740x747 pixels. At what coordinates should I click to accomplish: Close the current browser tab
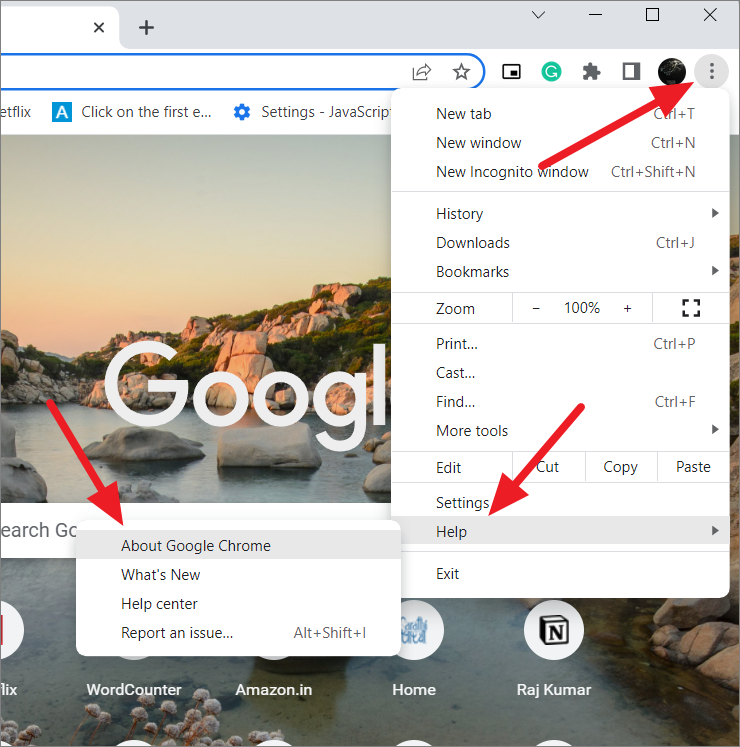(99, 28)
